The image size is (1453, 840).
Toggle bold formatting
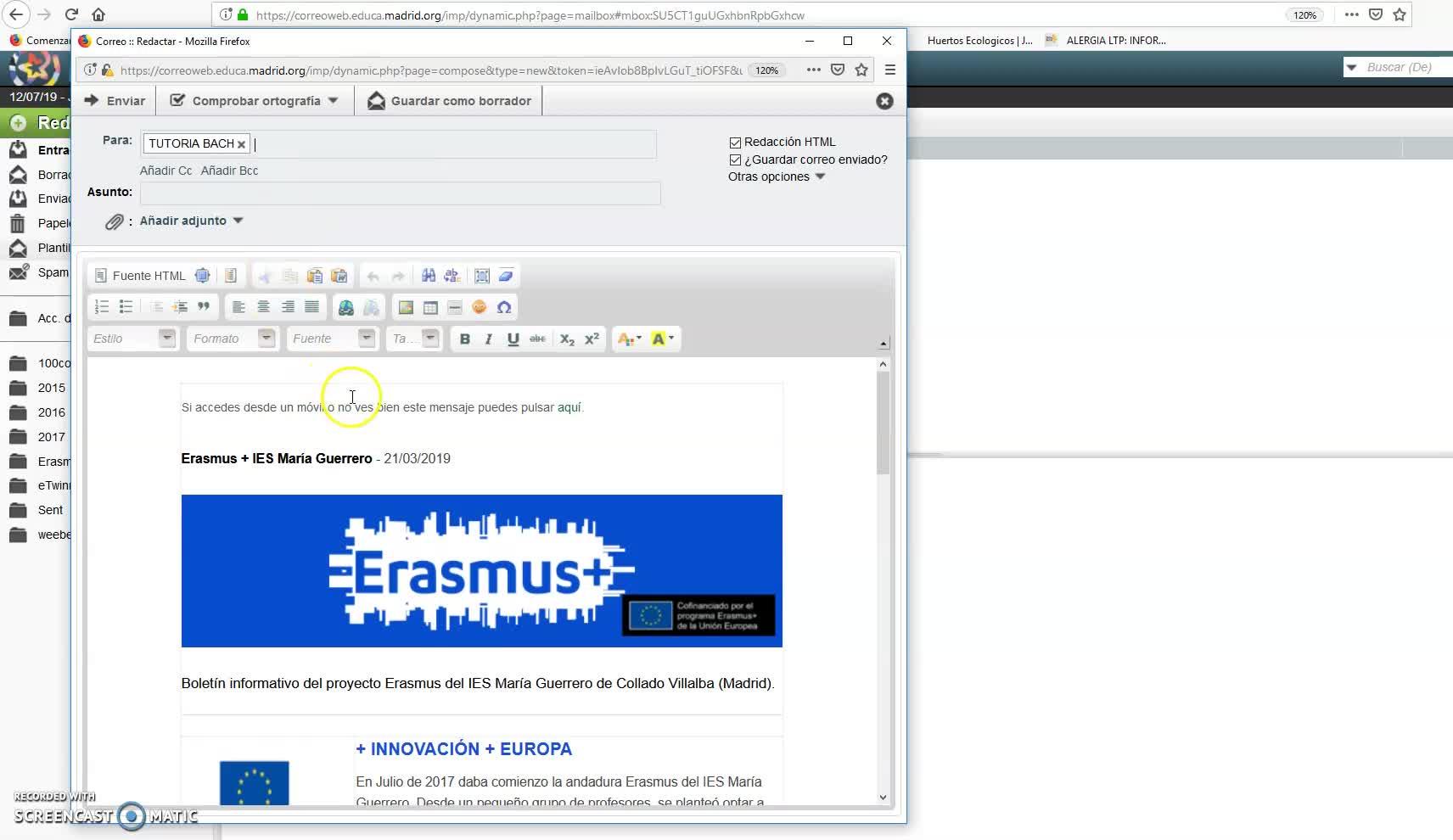pyautogui.click(x=464, y=339)
